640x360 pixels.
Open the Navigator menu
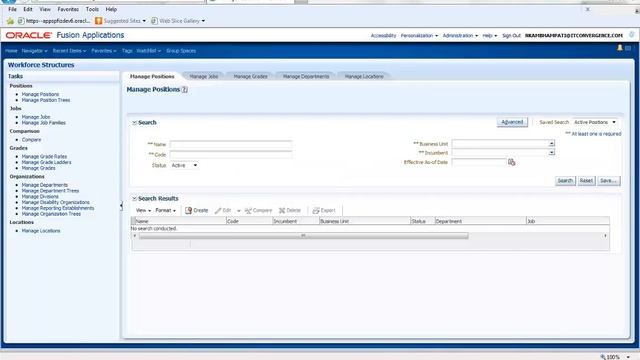pos(34,51)
